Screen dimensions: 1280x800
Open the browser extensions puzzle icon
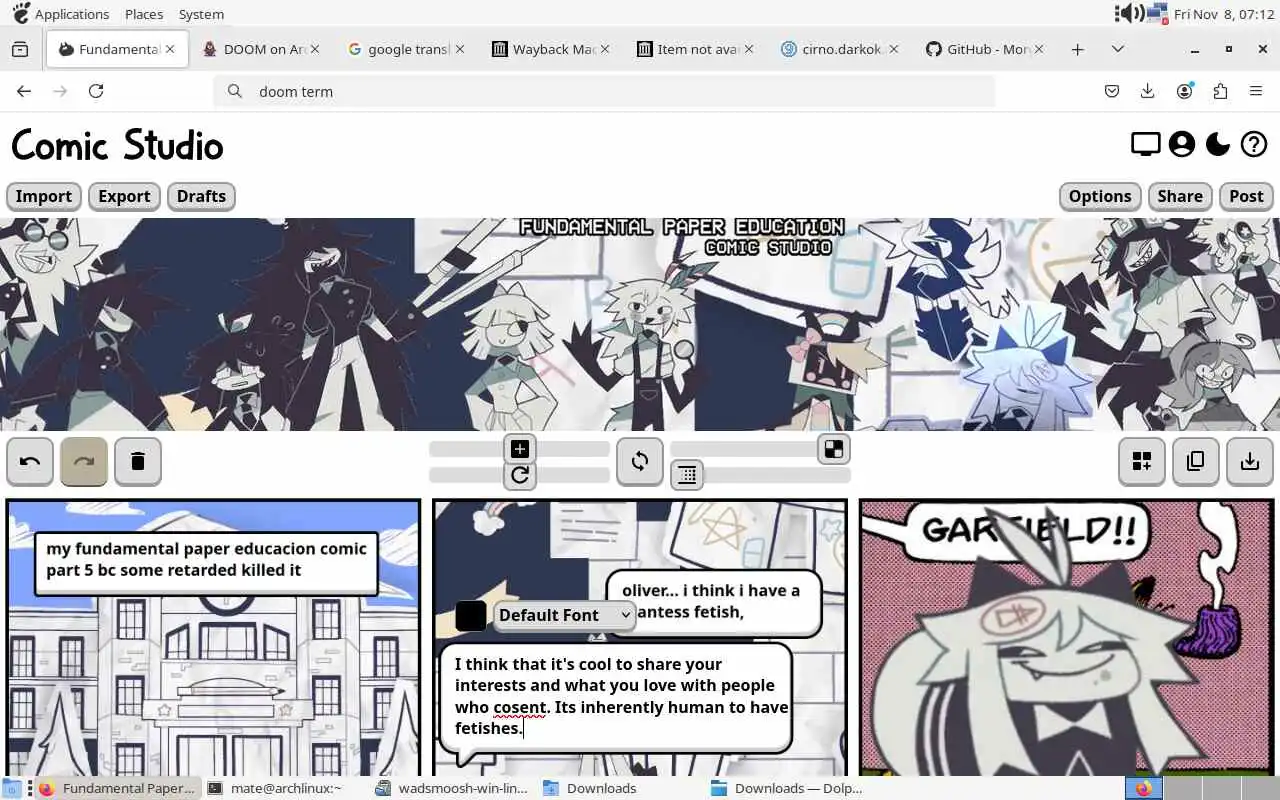1220,91
